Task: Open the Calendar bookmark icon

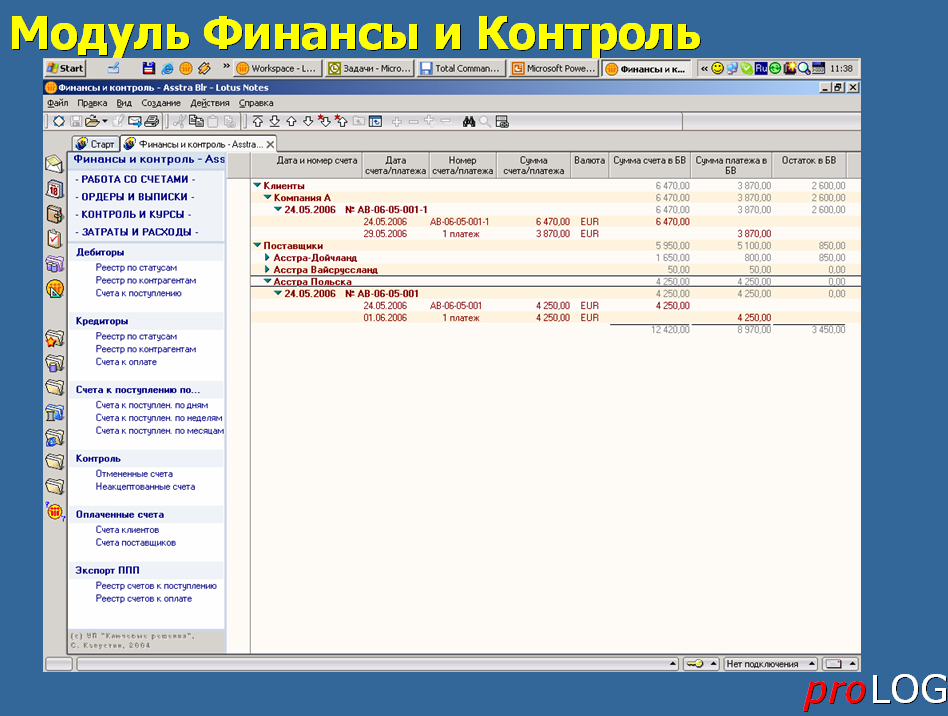Action: (54, 189)
